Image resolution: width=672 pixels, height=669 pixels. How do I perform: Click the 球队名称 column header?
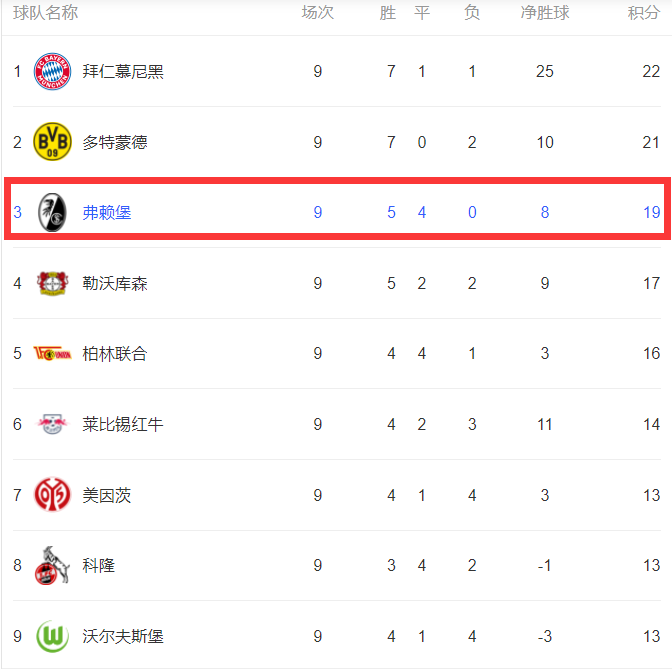(x=45, y=13)
